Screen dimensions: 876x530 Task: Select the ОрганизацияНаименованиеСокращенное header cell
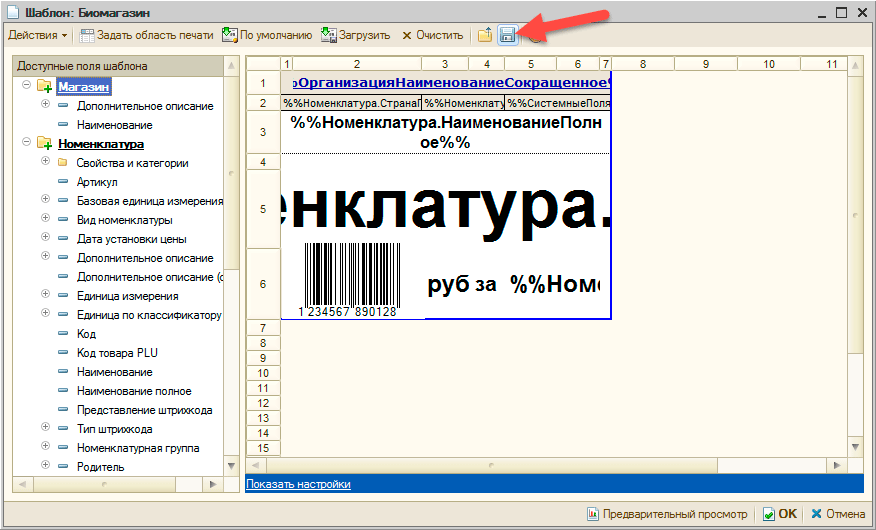point(451,83)
